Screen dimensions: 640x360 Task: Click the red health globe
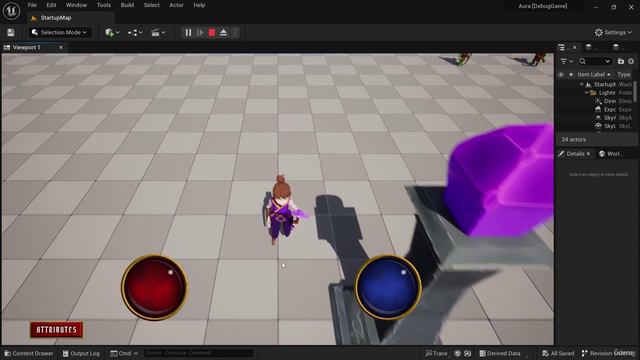154,287
